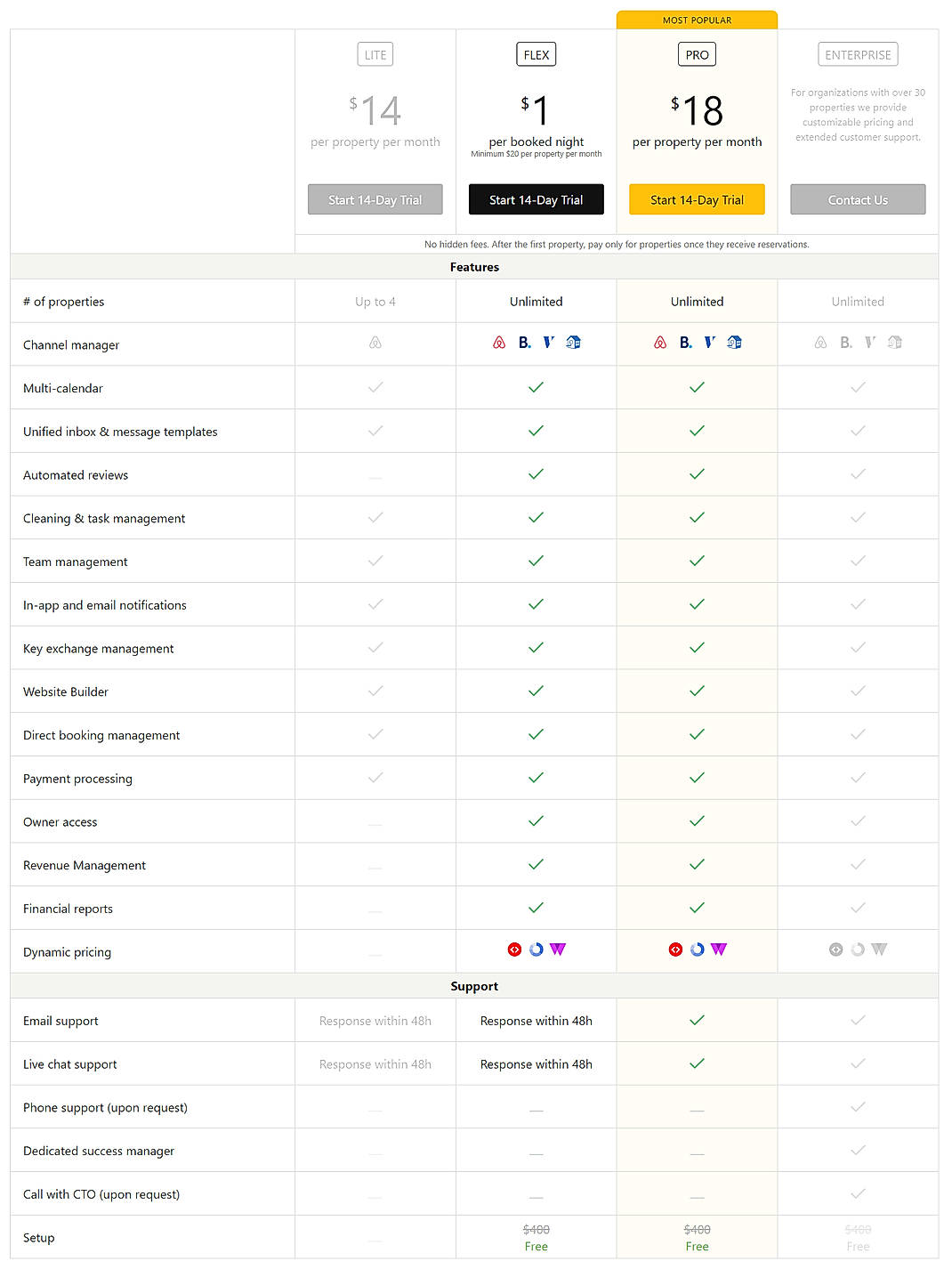Image resolution: width=952 pixels, height=1269 pixels.
Task: Click the Agoda house icon in the Pro column
Action: 734,342
